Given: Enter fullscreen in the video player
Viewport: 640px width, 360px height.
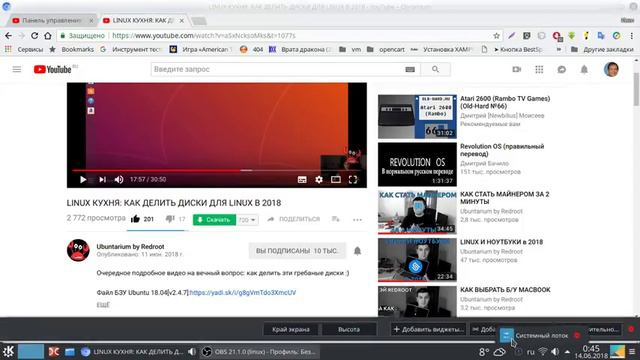Looking at the screenshot, I should (x=353, y=180).
